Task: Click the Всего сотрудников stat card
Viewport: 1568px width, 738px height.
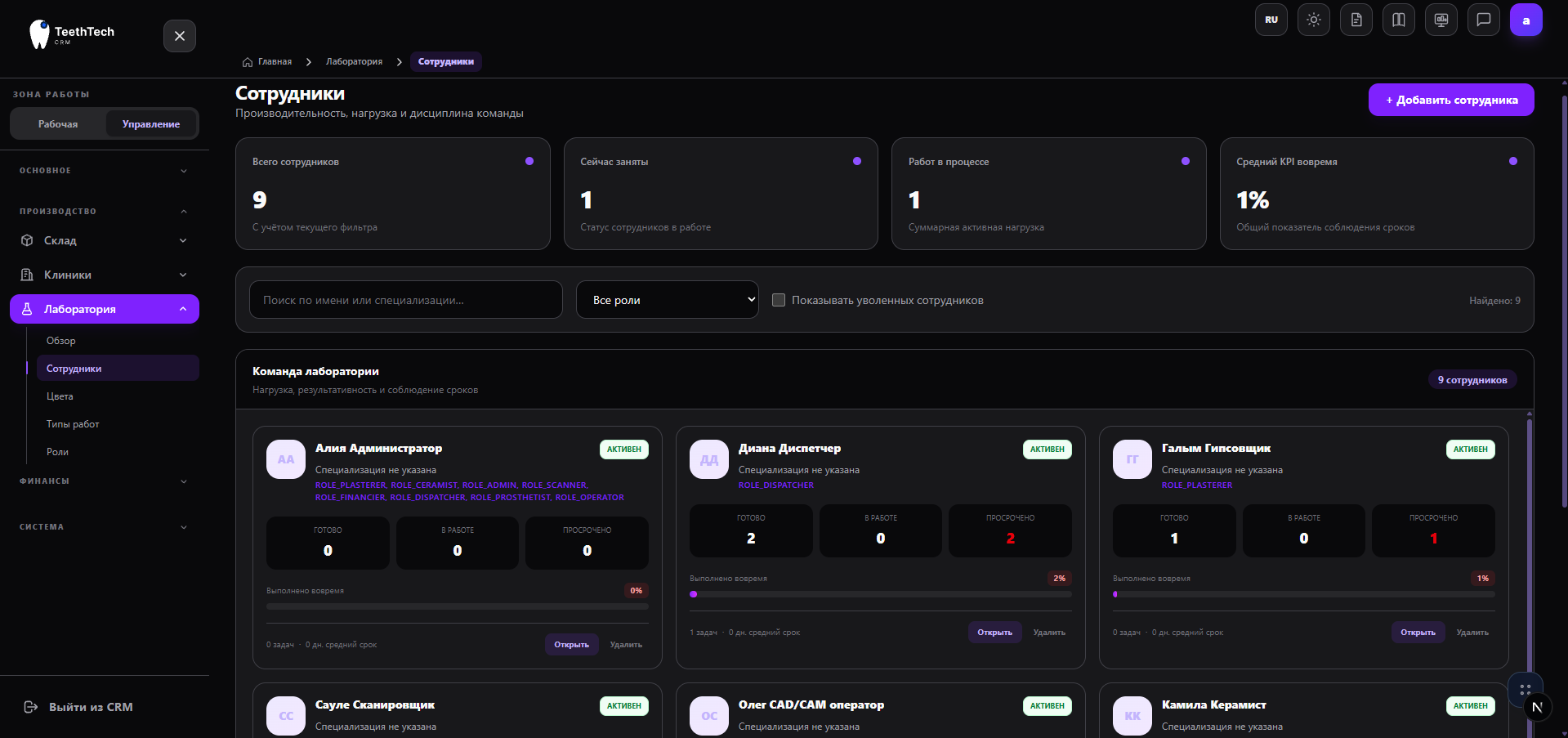Action: [x=393, y=194]
